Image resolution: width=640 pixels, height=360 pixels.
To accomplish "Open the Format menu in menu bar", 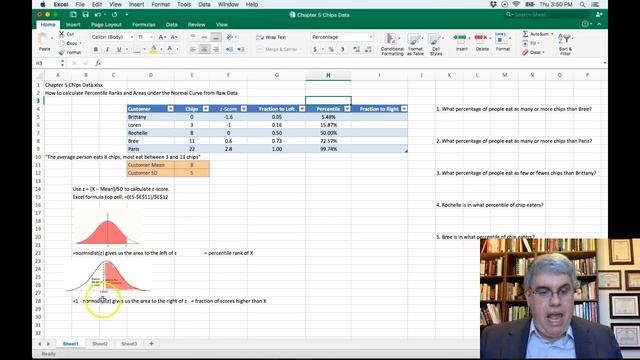I will pyautogui.click(x=160, y=4).
